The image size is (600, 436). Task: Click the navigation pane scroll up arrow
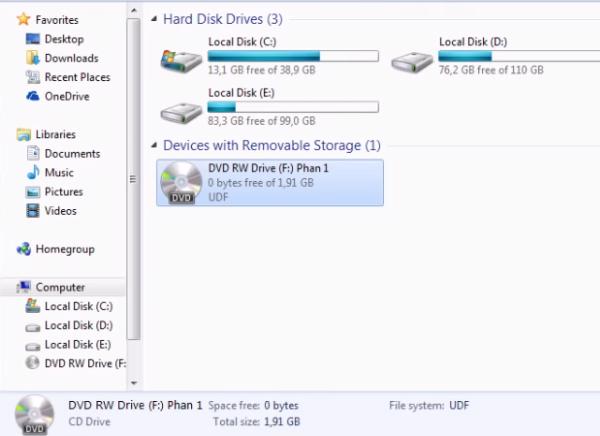click(134, 10)
